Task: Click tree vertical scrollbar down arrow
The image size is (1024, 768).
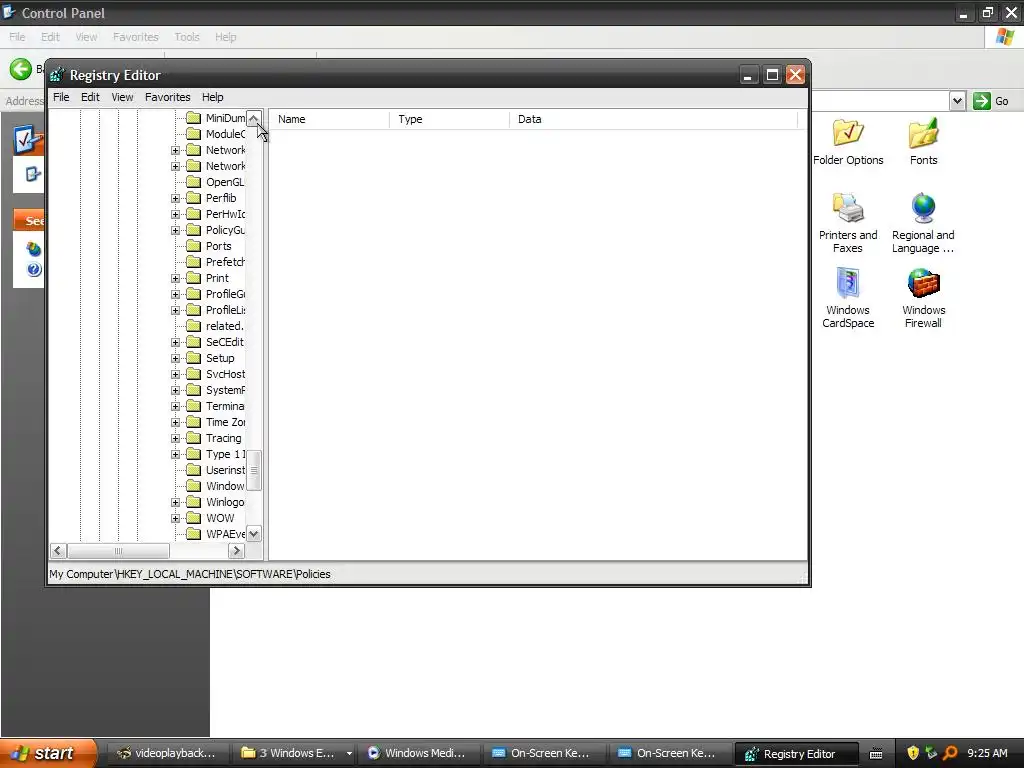Action: point(254,534)
